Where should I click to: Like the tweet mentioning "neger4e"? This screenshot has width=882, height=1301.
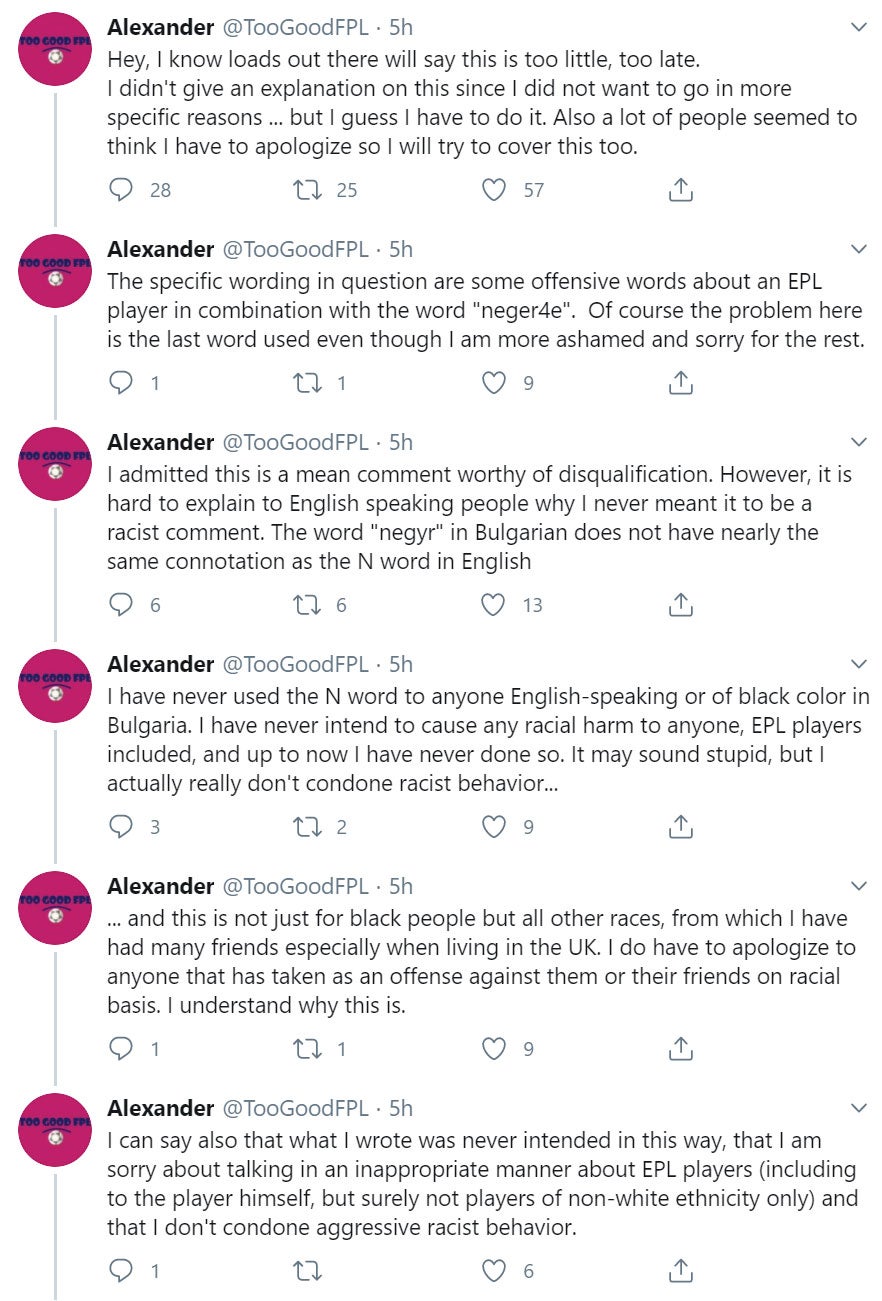click(494, 382)
